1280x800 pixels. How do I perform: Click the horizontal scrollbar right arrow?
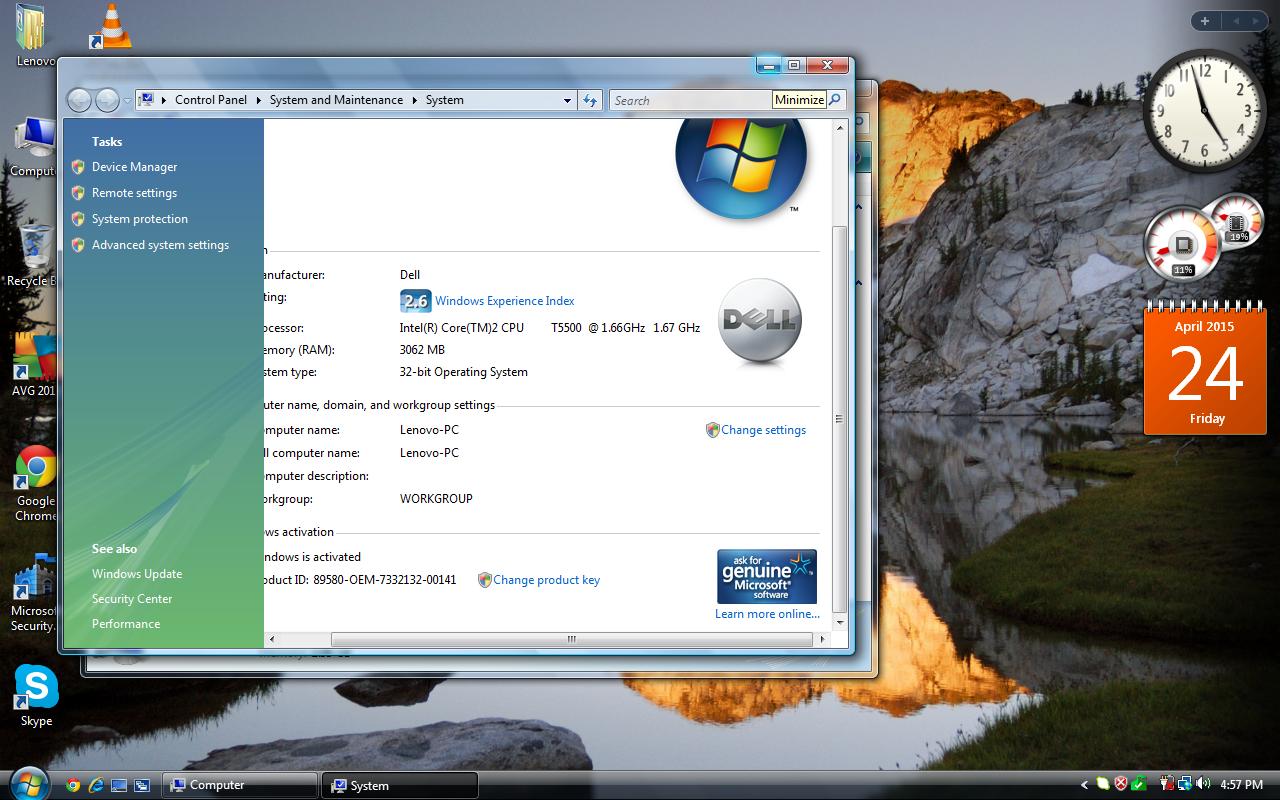point(823,639)
